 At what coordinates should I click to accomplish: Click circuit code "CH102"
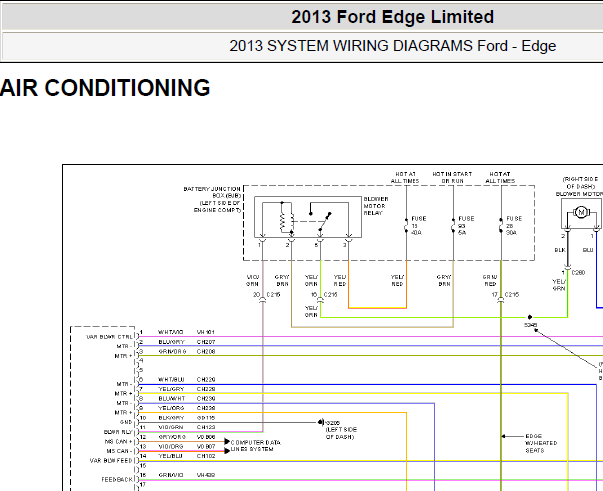(206, 456)
